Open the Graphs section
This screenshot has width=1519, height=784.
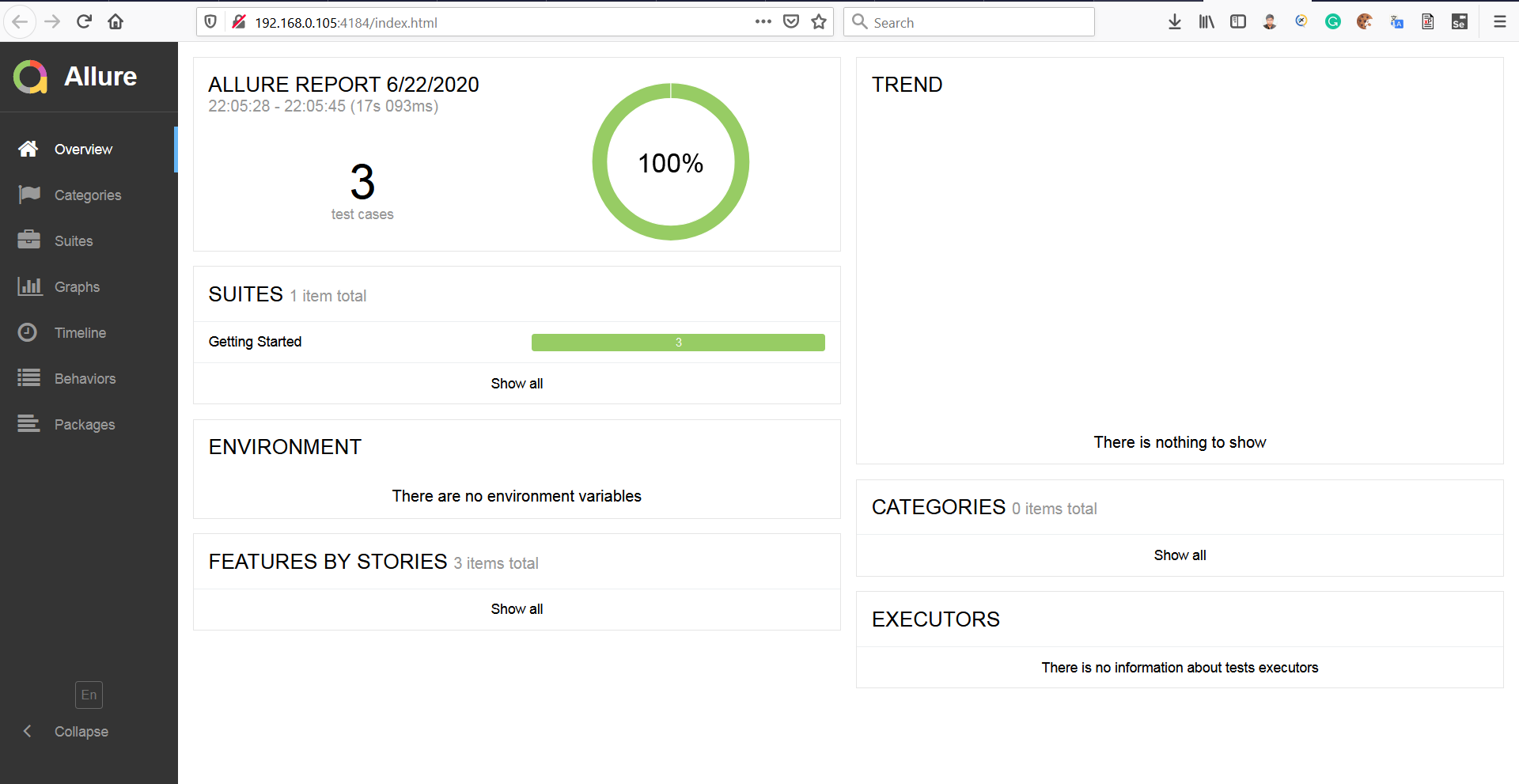coord(89,287)
